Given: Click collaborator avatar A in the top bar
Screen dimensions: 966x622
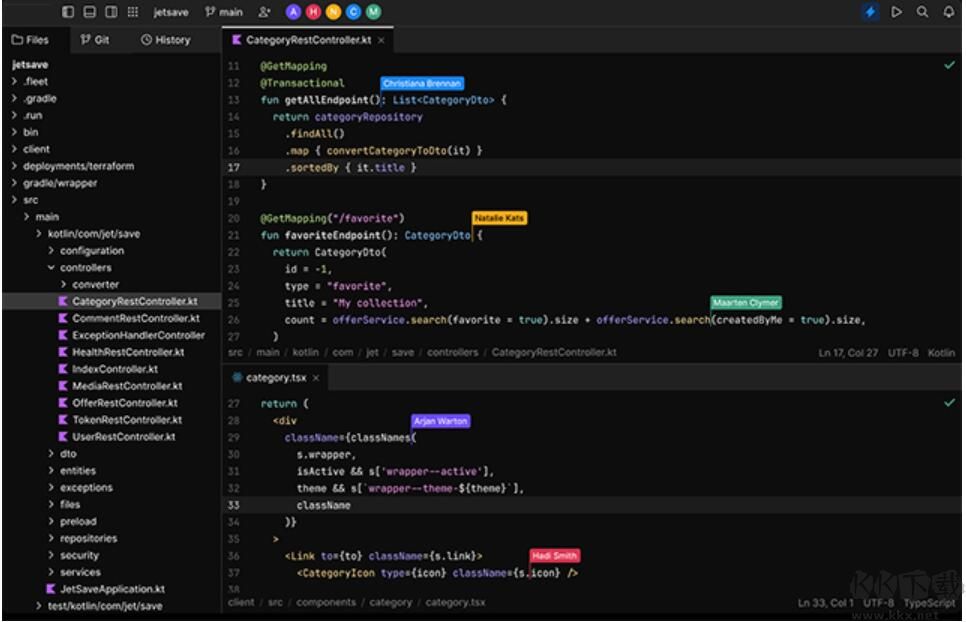Looking at the screenshot, I should point(292,12).
